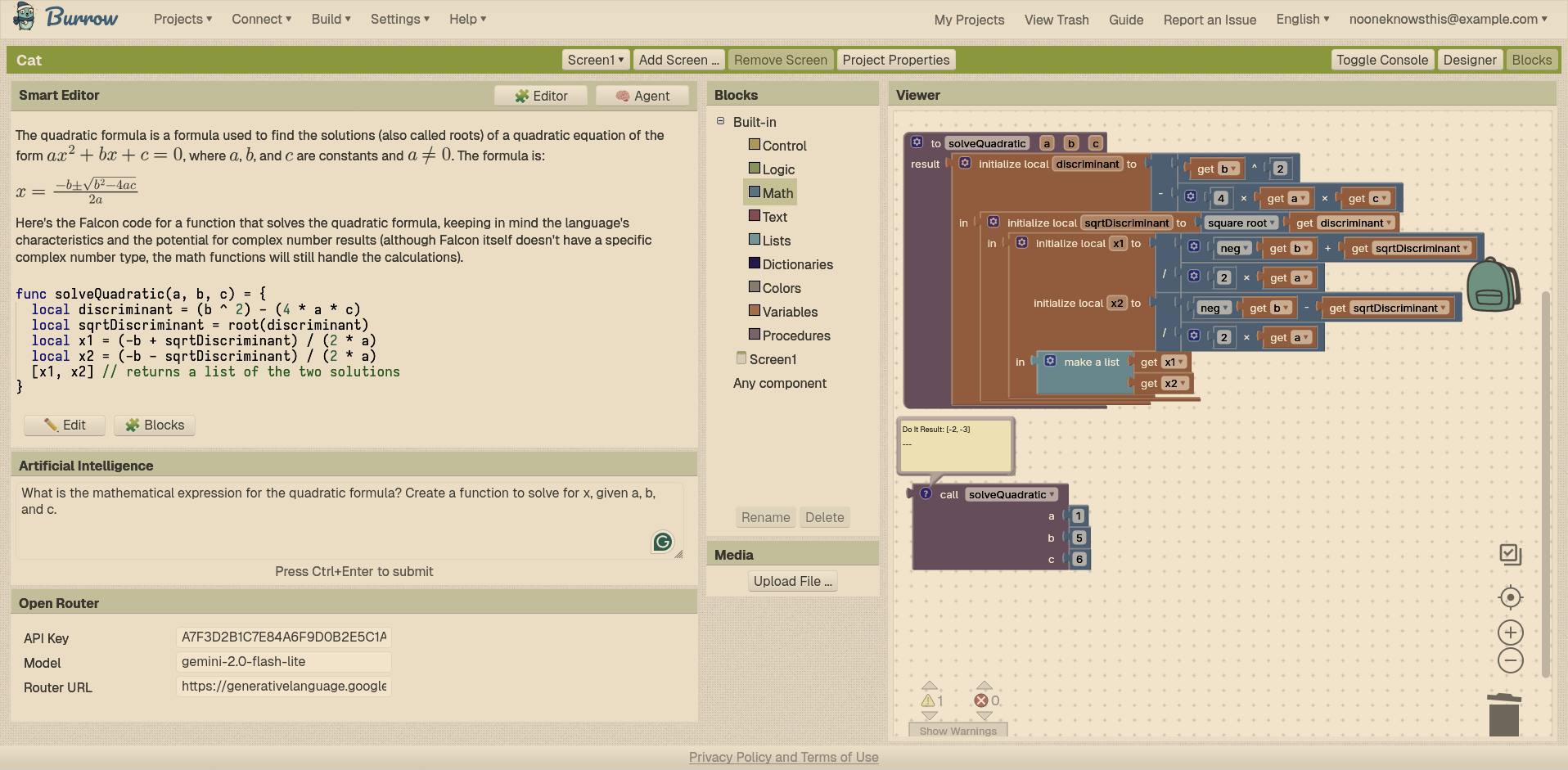Open the Privacy Policy and Terms of Use link
Viewport: 1568px width, 770px height.
[x=783, y=757]
